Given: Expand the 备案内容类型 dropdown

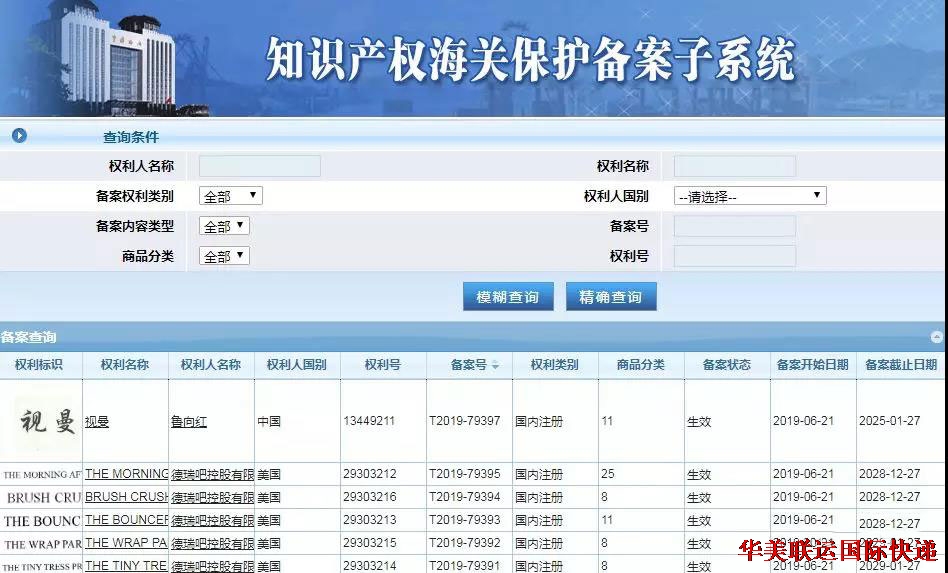Looking at the screenshot, I should 224,226.
